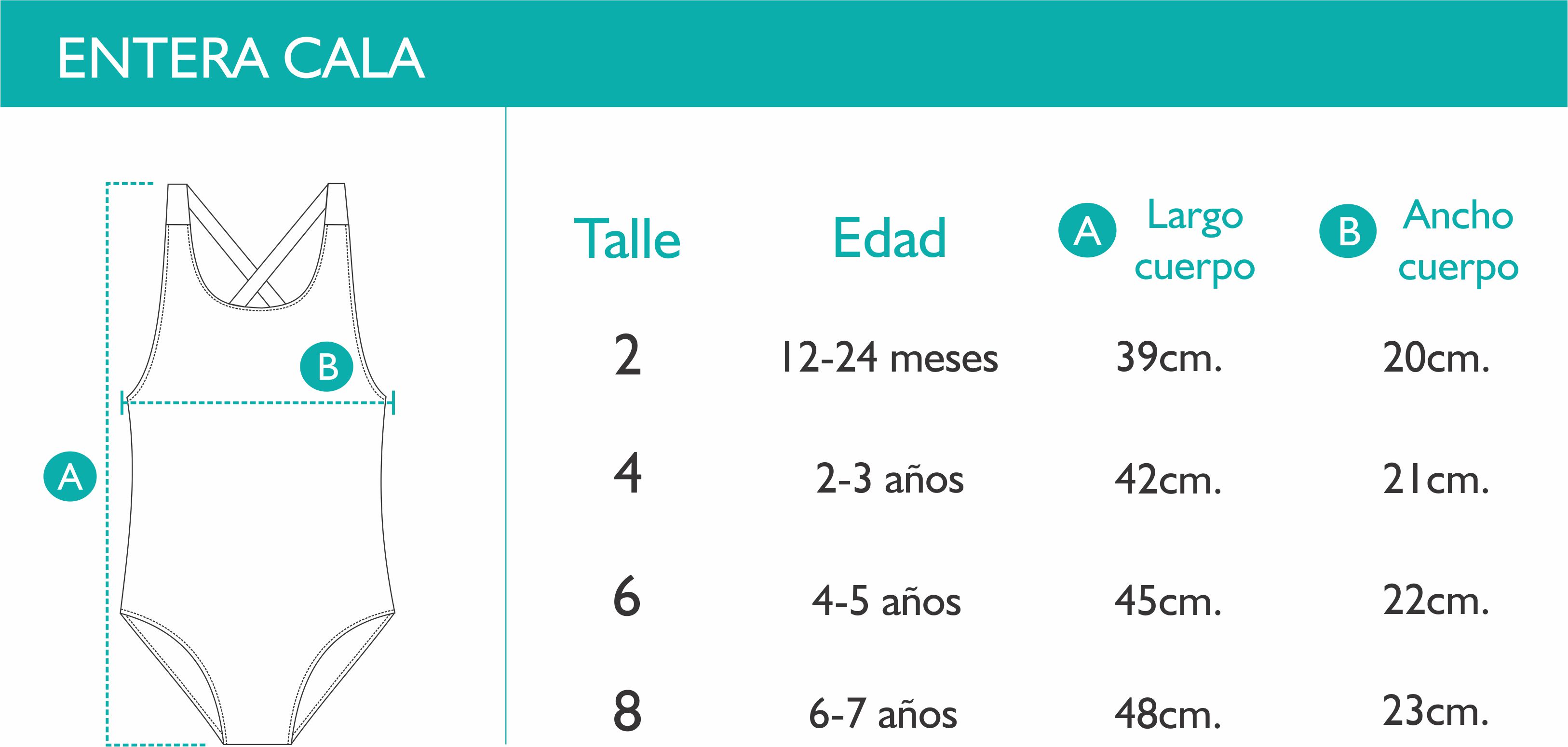The height and width of the screenshot is (747, 1568).
Task: Click the "22cm." width value
Action: [x=1436, y=601]
